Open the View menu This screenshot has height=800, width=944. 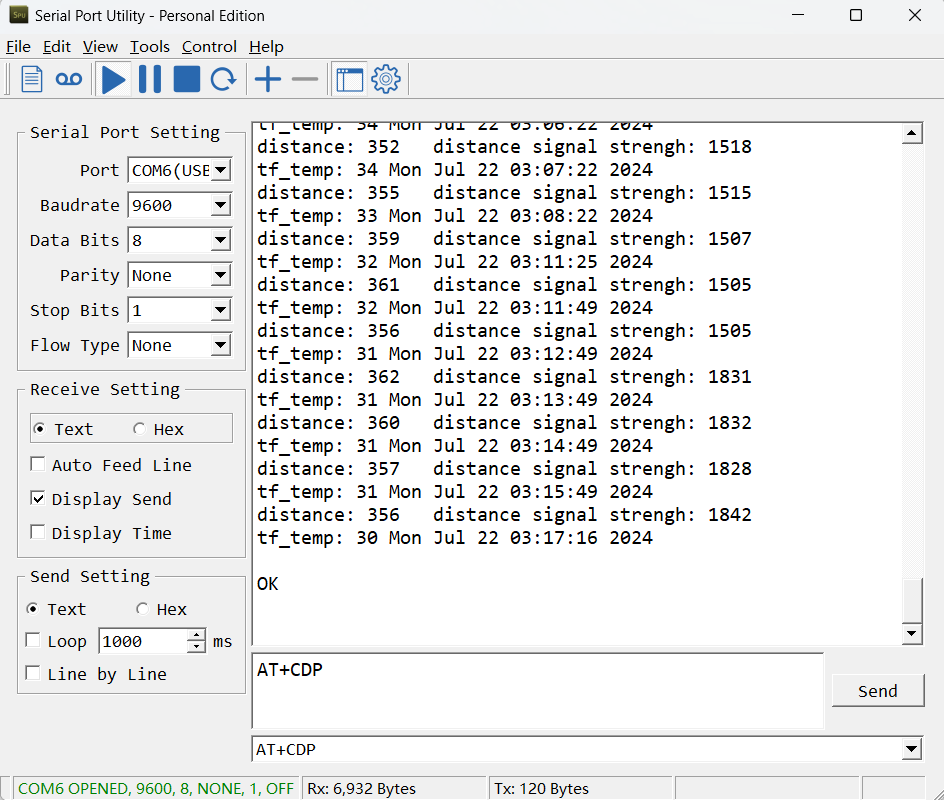[x=100, y=47]
